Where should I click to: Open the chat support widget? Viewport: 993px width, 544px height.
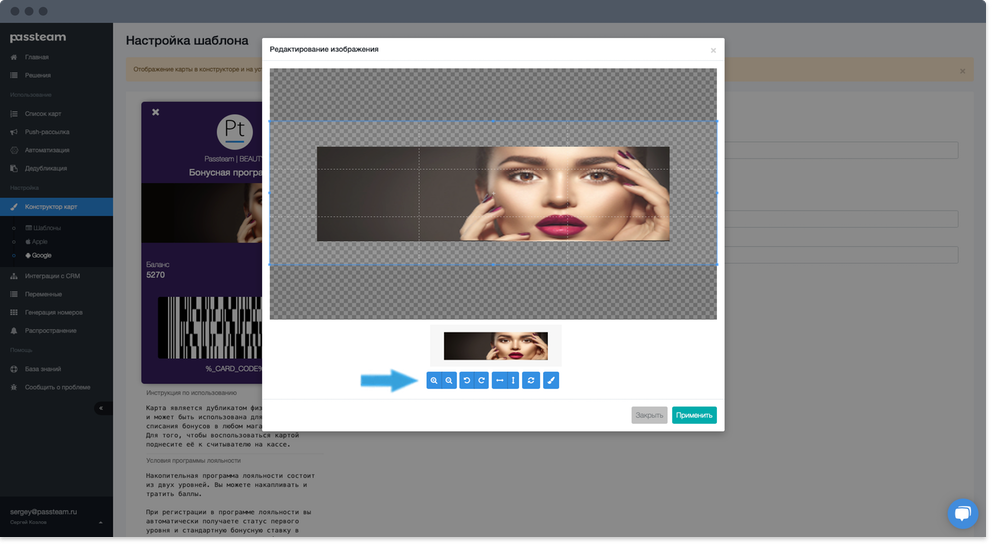click(963, 513)
